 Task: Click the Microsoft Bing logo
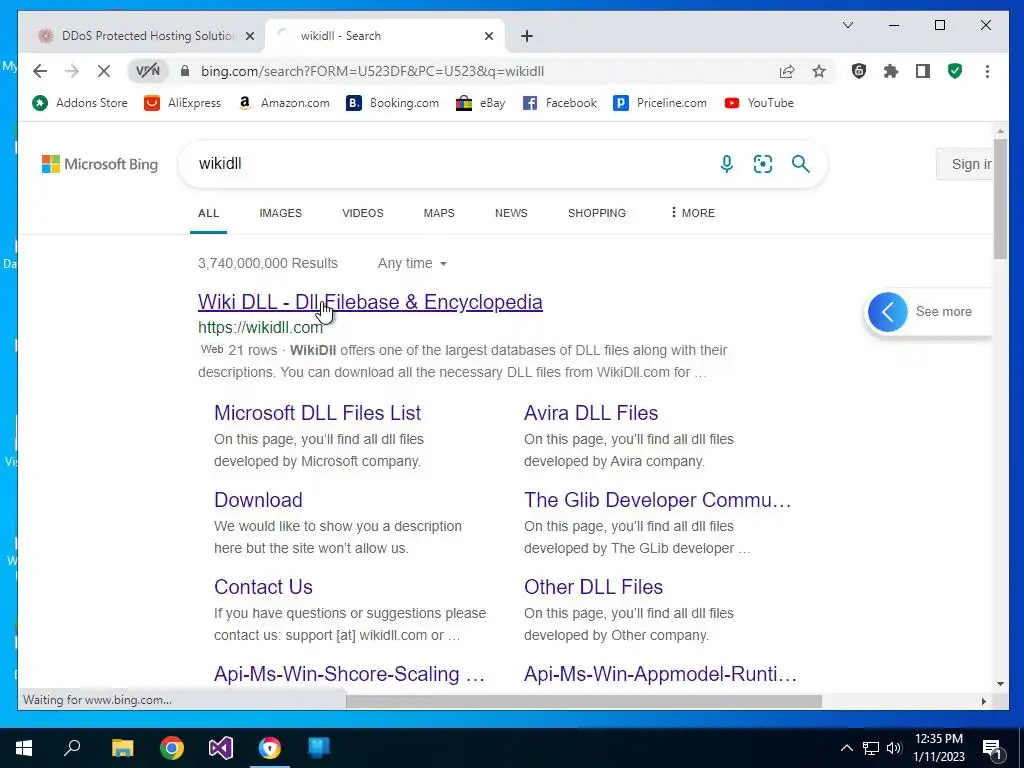(x=100, y=164)
